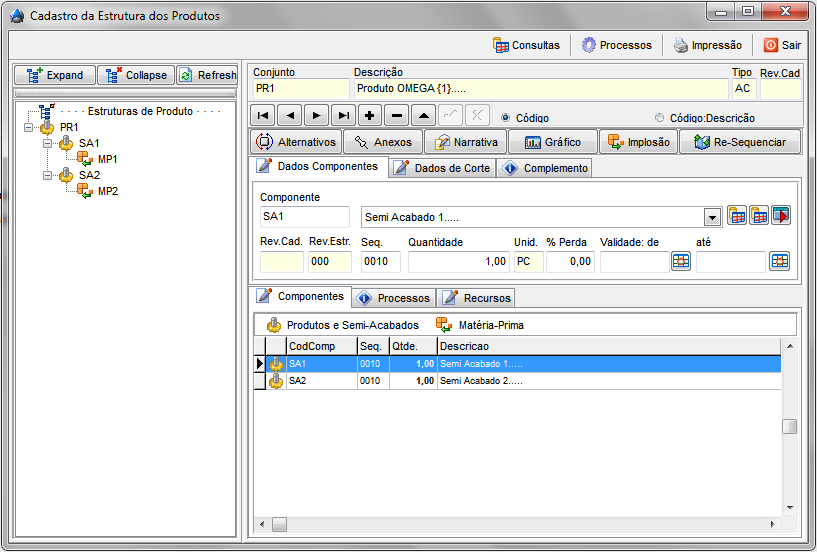Screen dimensions: 817x552
Task: Select the Código radio button
Action: click(x=506, y=117)
